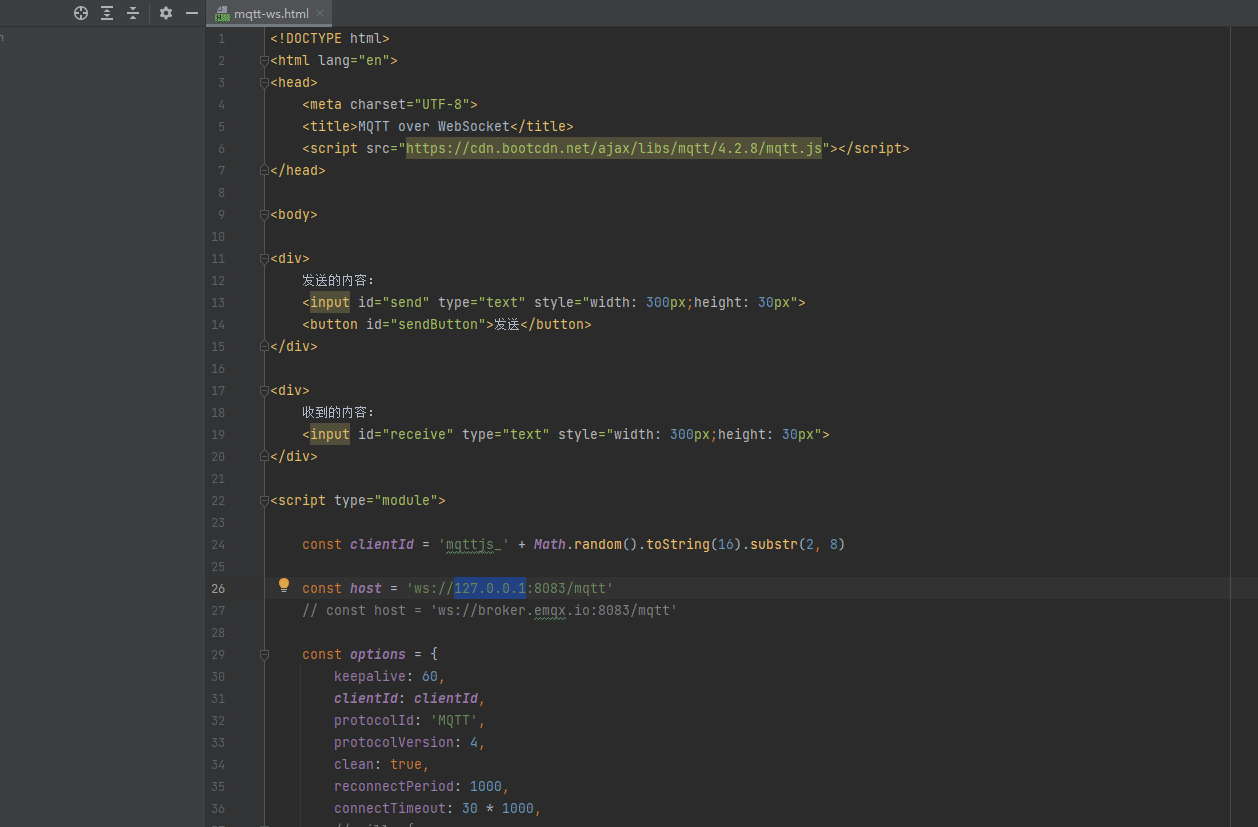The height and width of the screenshot is (827, 1258).
Task: Click the options constant name
Action: (378, 654)
